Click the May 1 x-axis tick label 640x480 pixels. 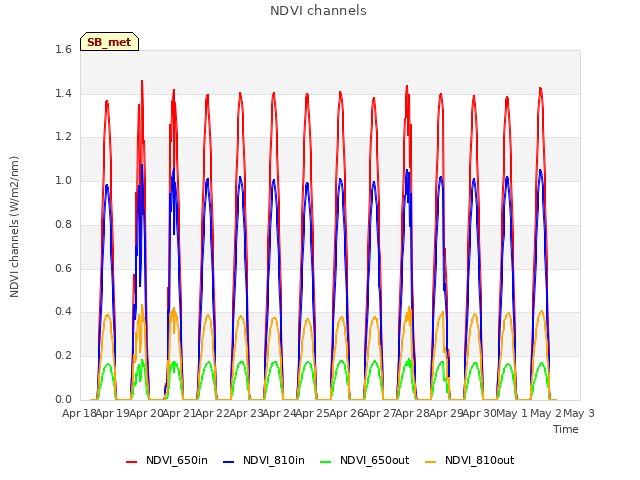pos(512,413)
